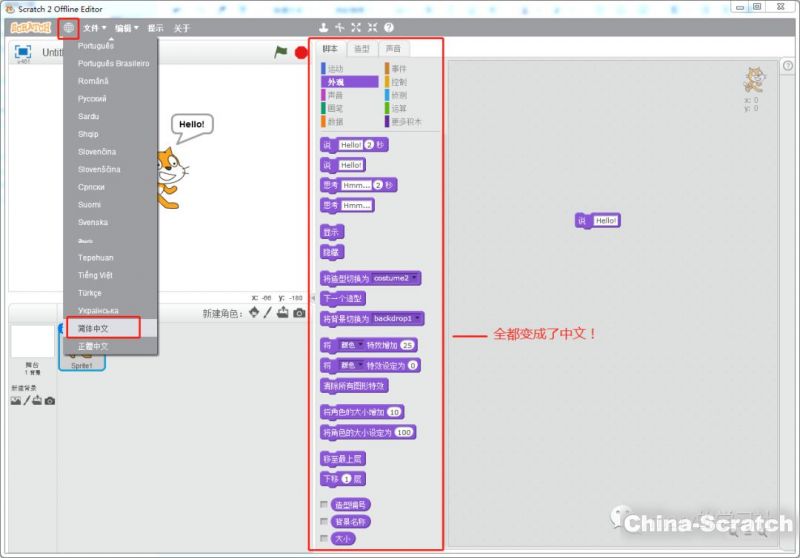800x558 pixels.
Task: Select the grow sprite tool
Action: (x=356, y=28)
